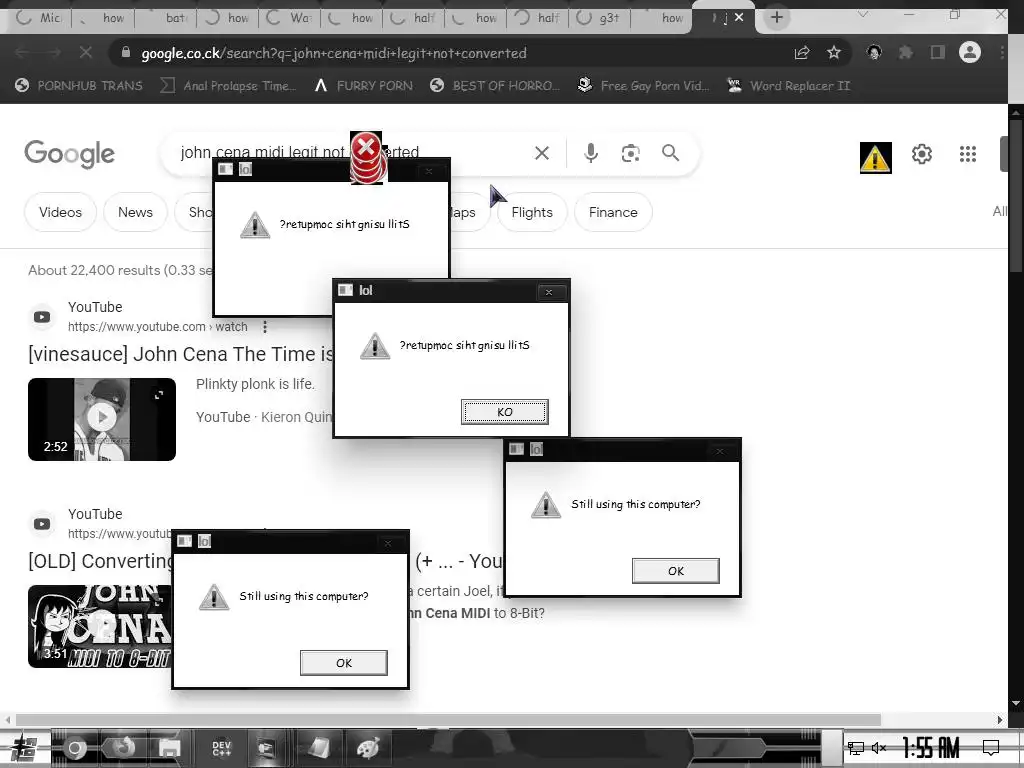Viewport: 1024px width, 768px height.
Task: Click KO in the mirrored lol dialog
Action: tap(504, 412)
